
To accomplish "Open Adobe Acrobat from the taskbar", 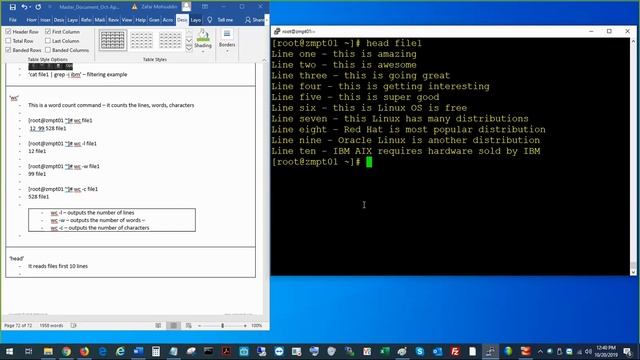I will (226, 351).
